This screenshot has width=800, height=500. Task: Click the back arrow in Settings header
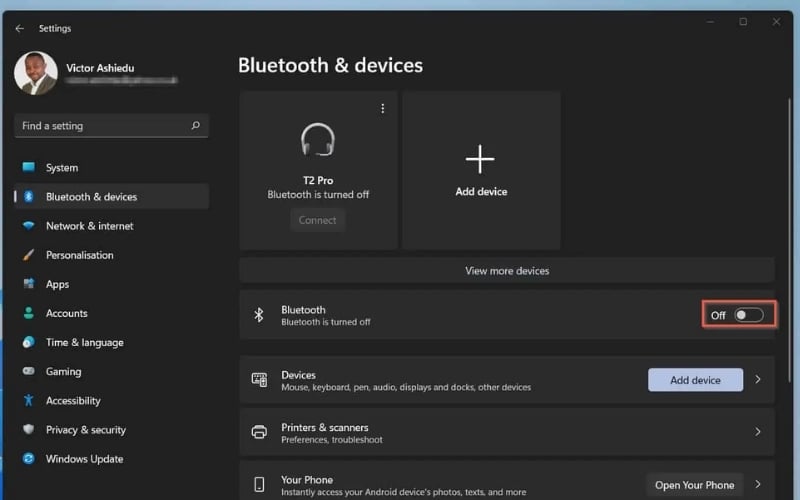click(19, 29)
